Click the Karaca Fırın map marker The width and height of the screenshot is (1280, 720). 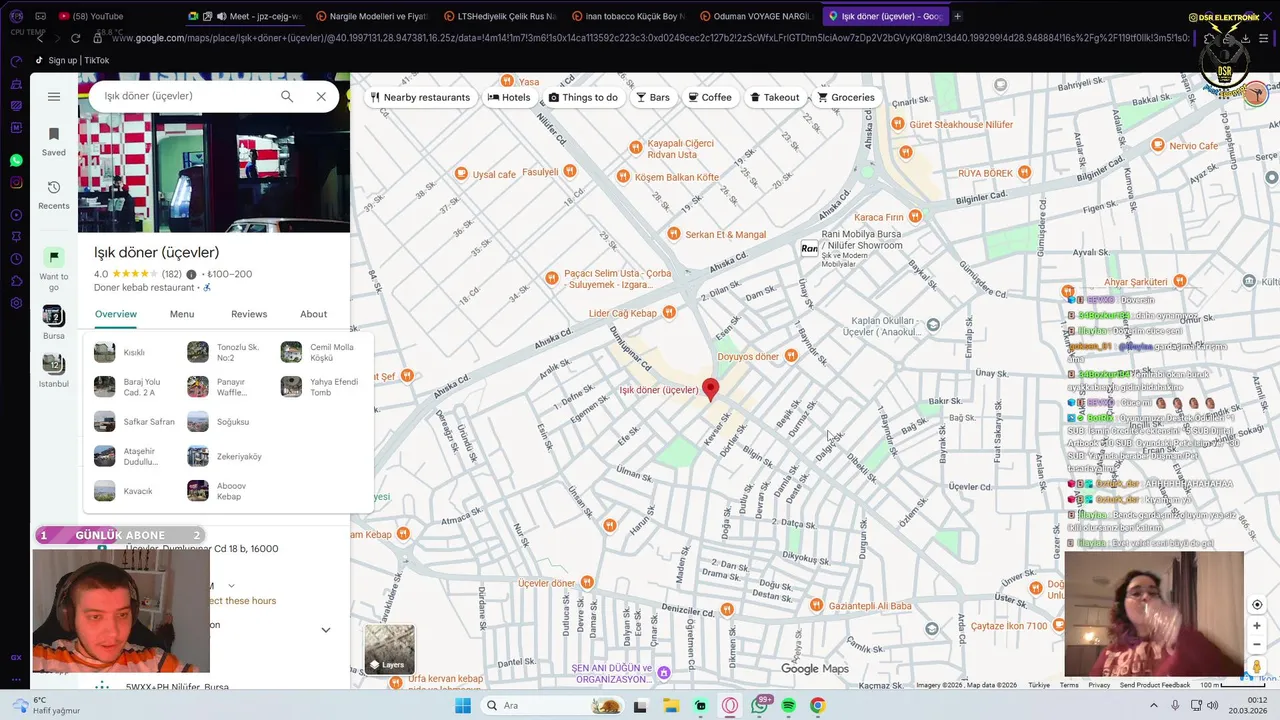(x=917, y=217)
